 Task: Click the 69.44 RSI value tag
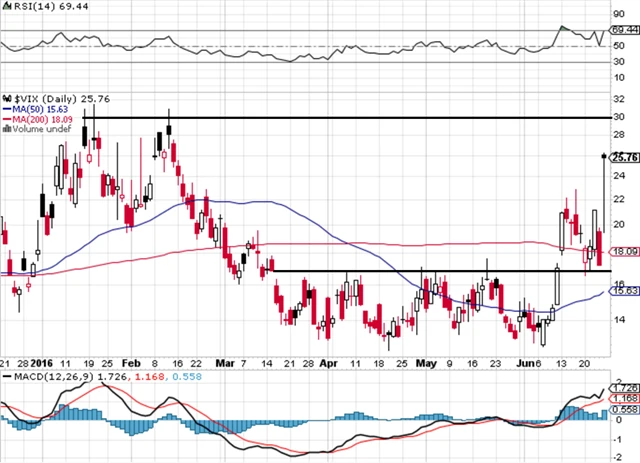click(x=624, y=32)
